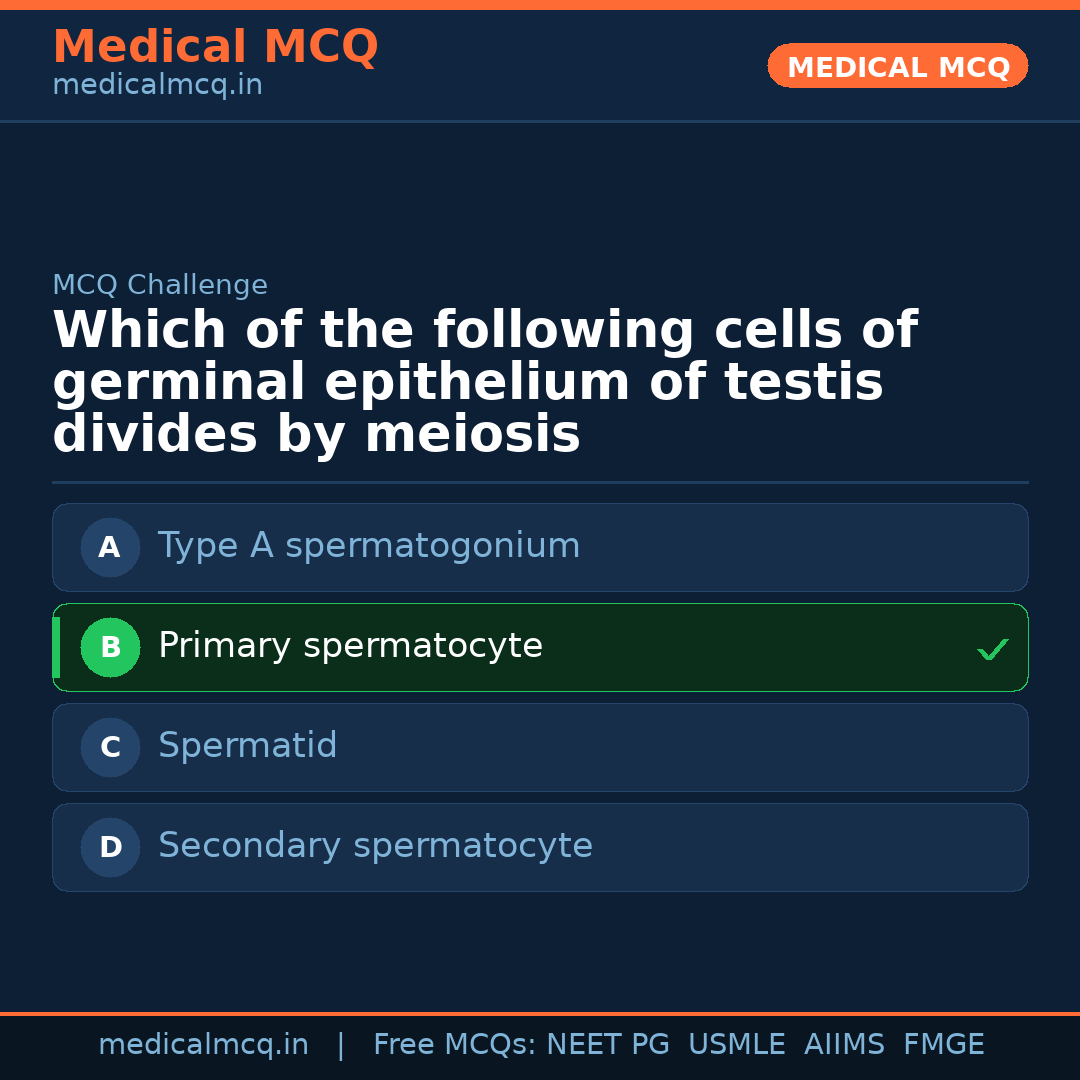Click the green checkmark on option B

(992, 650)
